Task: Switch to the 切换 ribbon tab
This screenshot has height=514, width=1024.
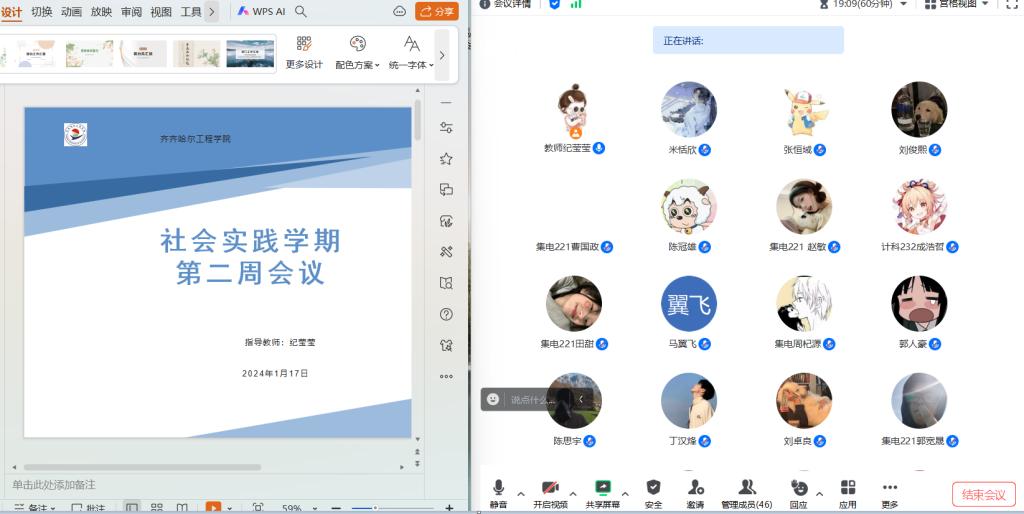Action: coord(42,12)
